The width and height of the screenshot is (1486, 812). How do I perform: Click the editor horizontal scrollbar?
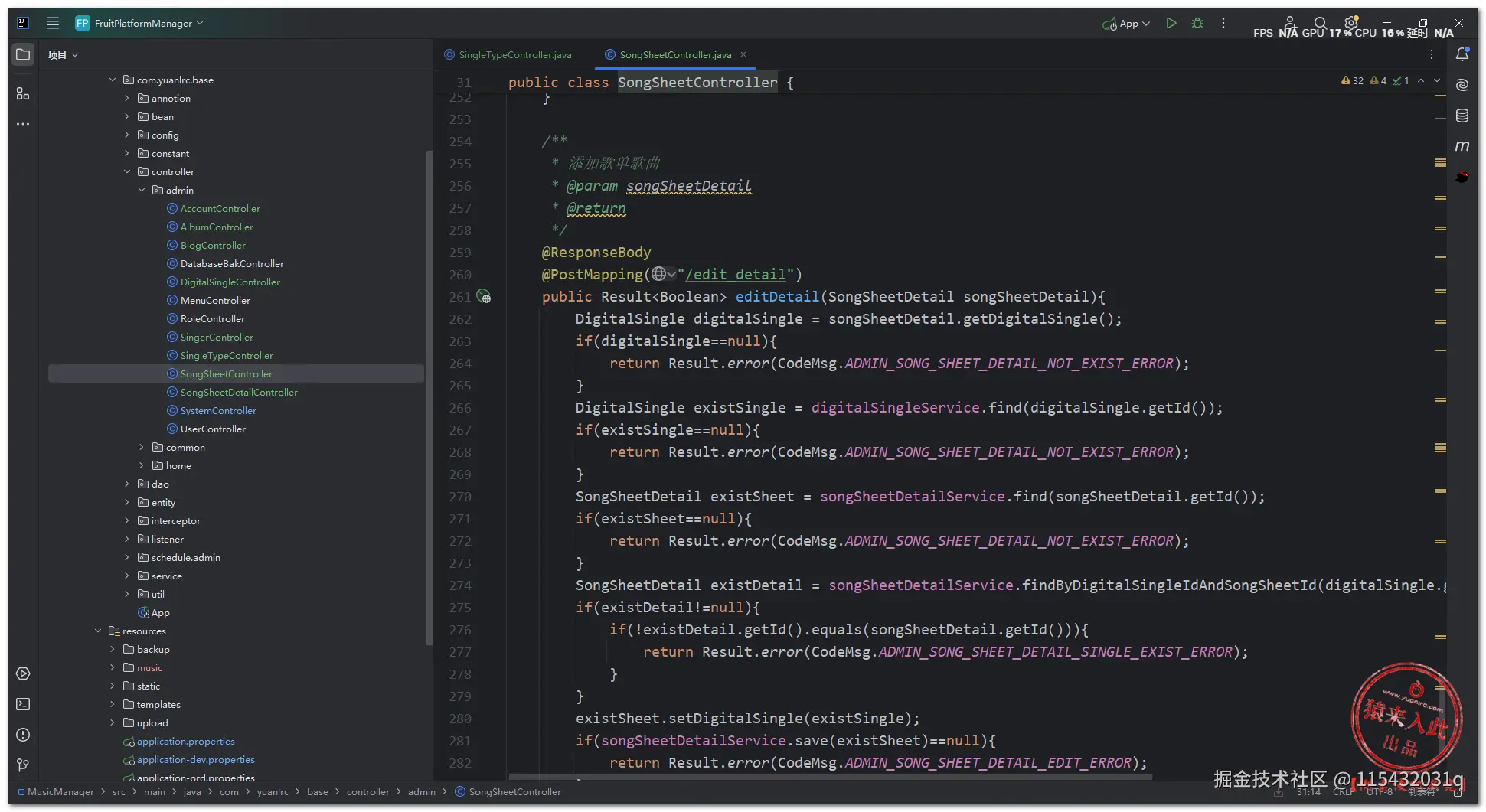(x=830, y=777)
